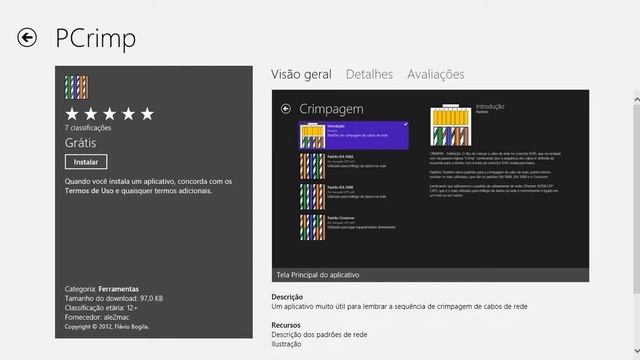Click the scrollbar down arrow

pos(637,351)
